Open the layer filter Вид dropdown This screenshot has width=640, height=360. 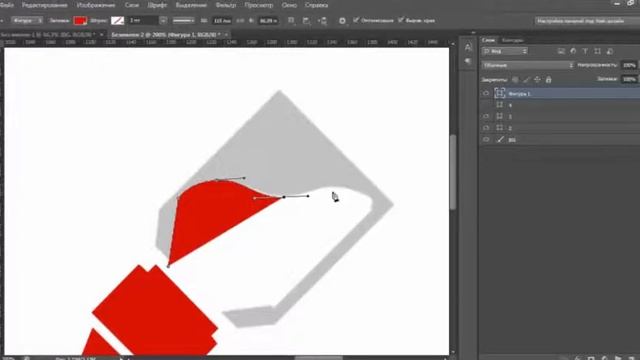tap(505, 51)
